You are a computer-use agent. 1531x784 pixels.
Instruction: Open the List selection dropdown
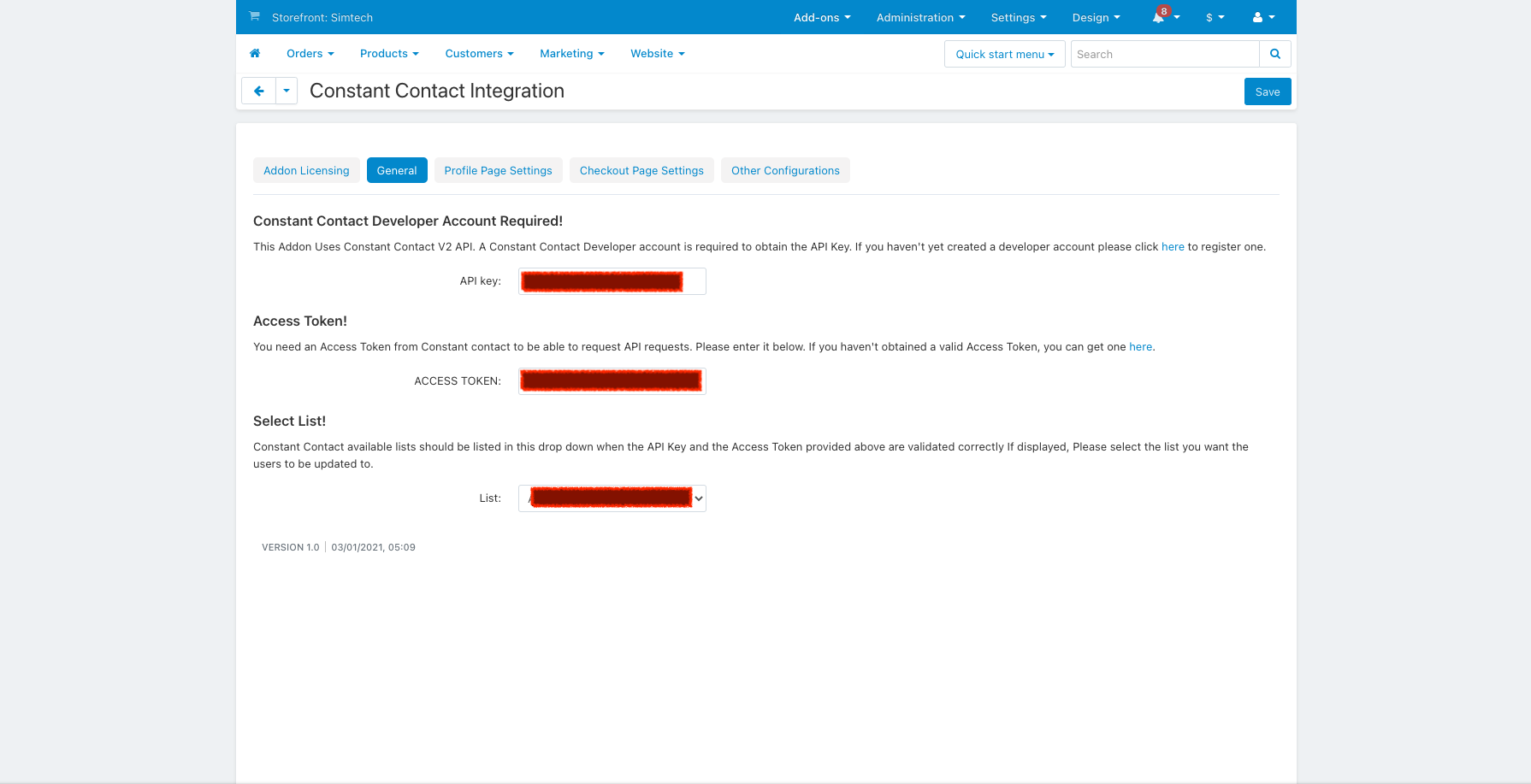click(x=612, y=498)
